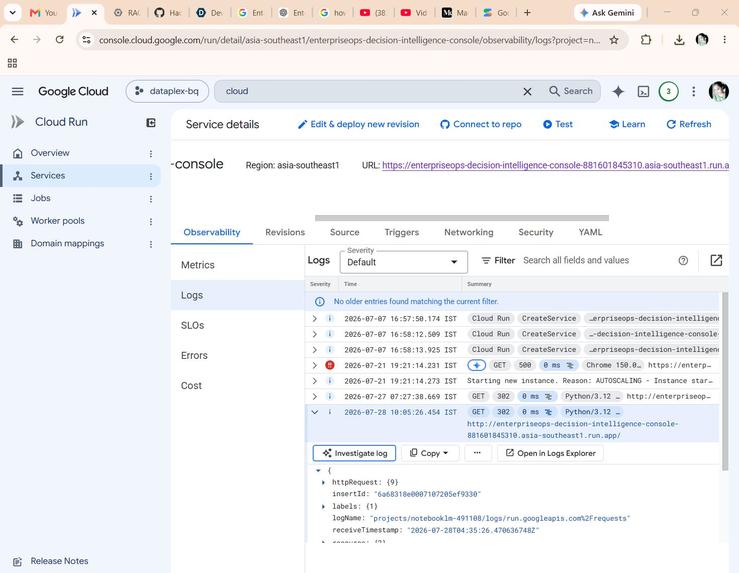Collapse the expanded 10:05:26.454 log entry
This screenshot has height=573, width=739.
[314, 412]
